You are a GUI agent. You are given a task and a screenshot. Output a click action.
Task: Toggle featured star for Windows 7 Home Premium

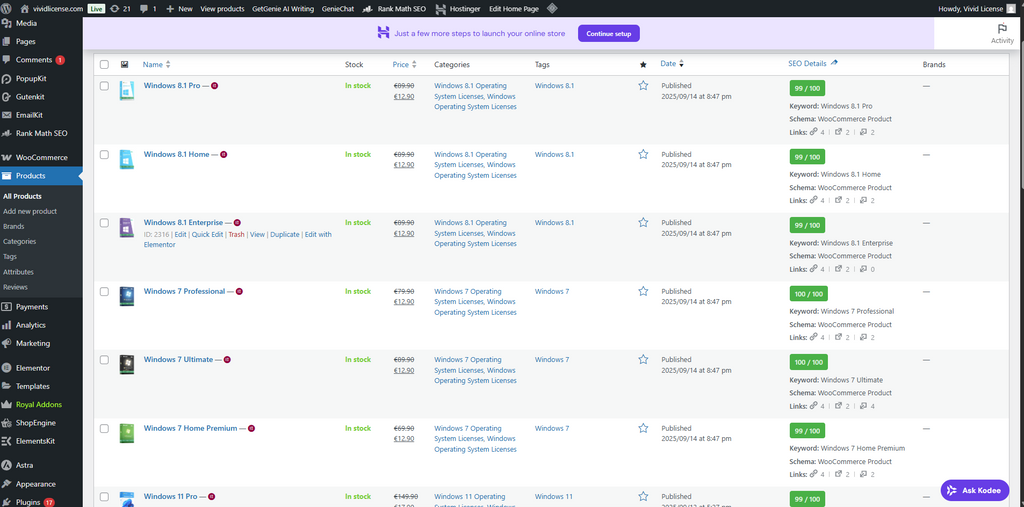[x=643, y=428]
